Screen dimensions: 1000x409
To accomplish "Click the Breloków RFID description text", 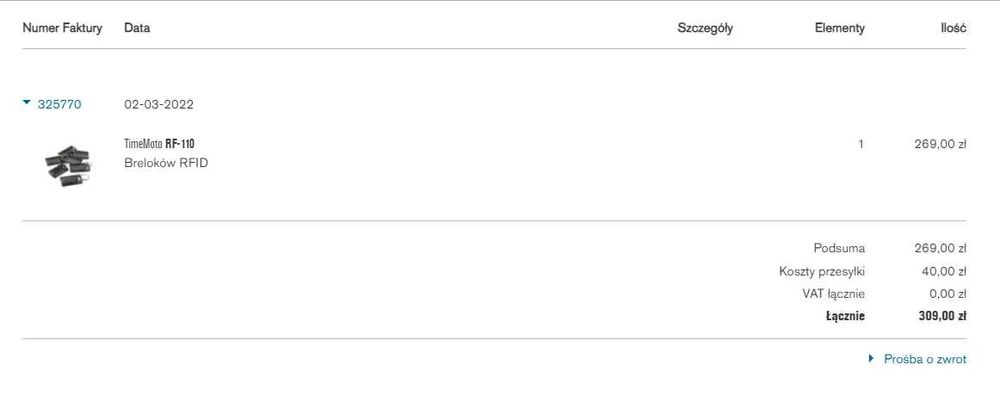I will (x=166, y=162).
